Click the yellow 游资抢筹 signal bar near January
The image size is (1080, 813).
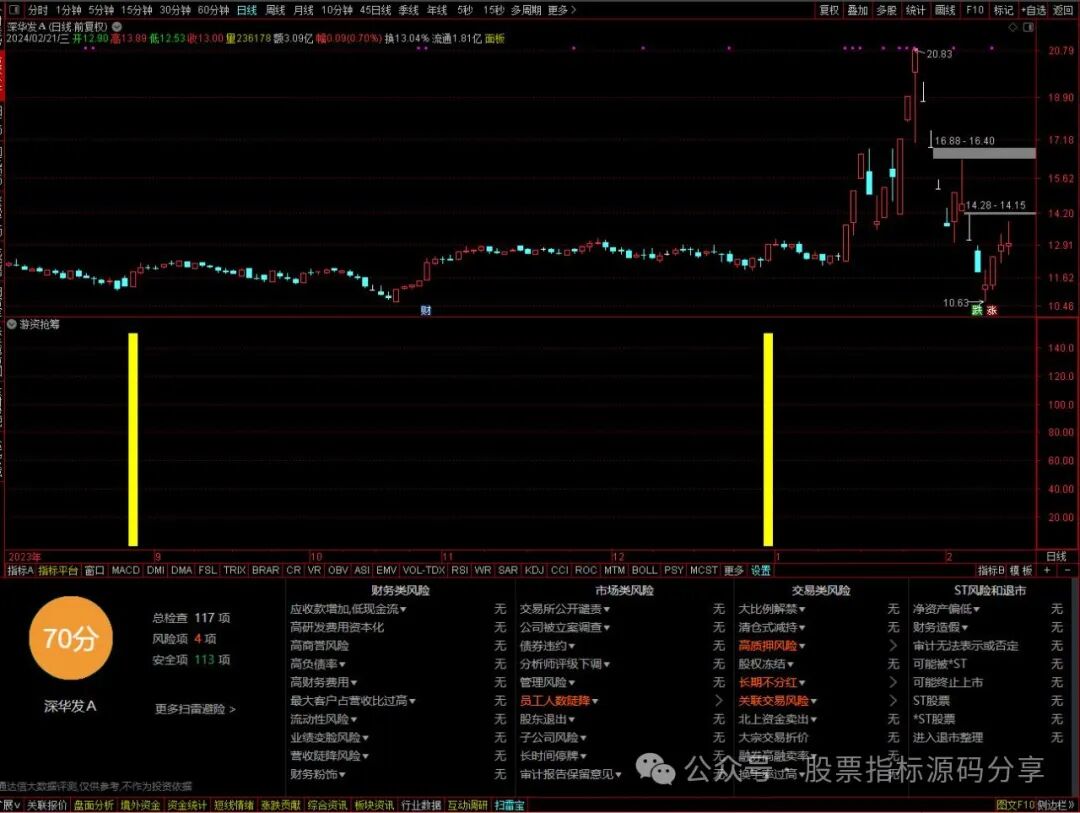pos(768,439)
